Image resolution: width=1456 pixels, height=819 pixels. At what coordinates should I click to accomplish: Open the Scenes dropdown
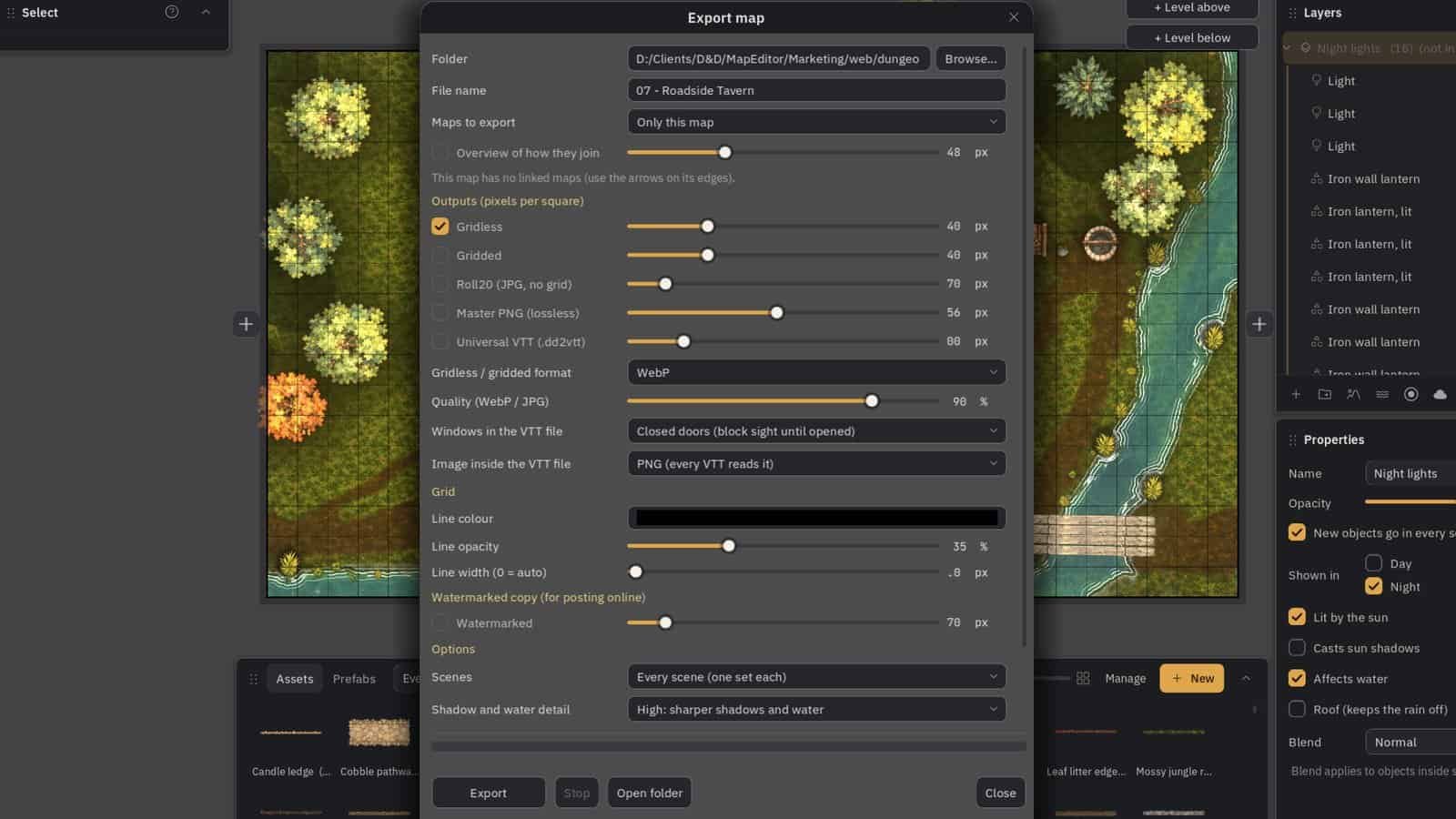[816, 677]
